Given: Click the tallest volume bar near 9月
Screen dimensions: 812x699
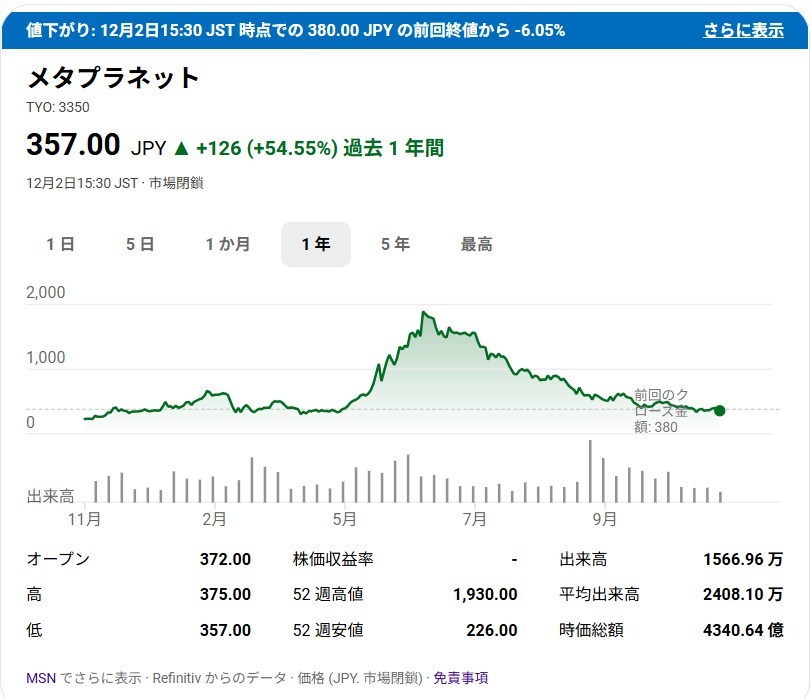Looking at the screenshot, I should click(x=590, y=470).
